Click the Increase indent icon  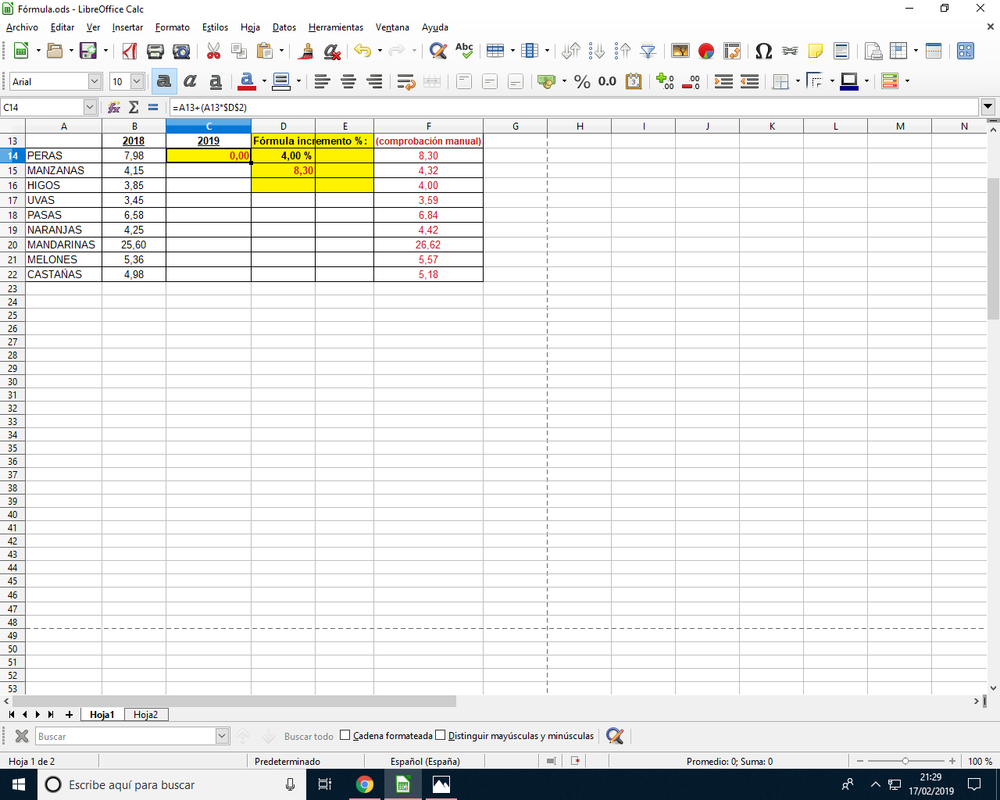723,81
